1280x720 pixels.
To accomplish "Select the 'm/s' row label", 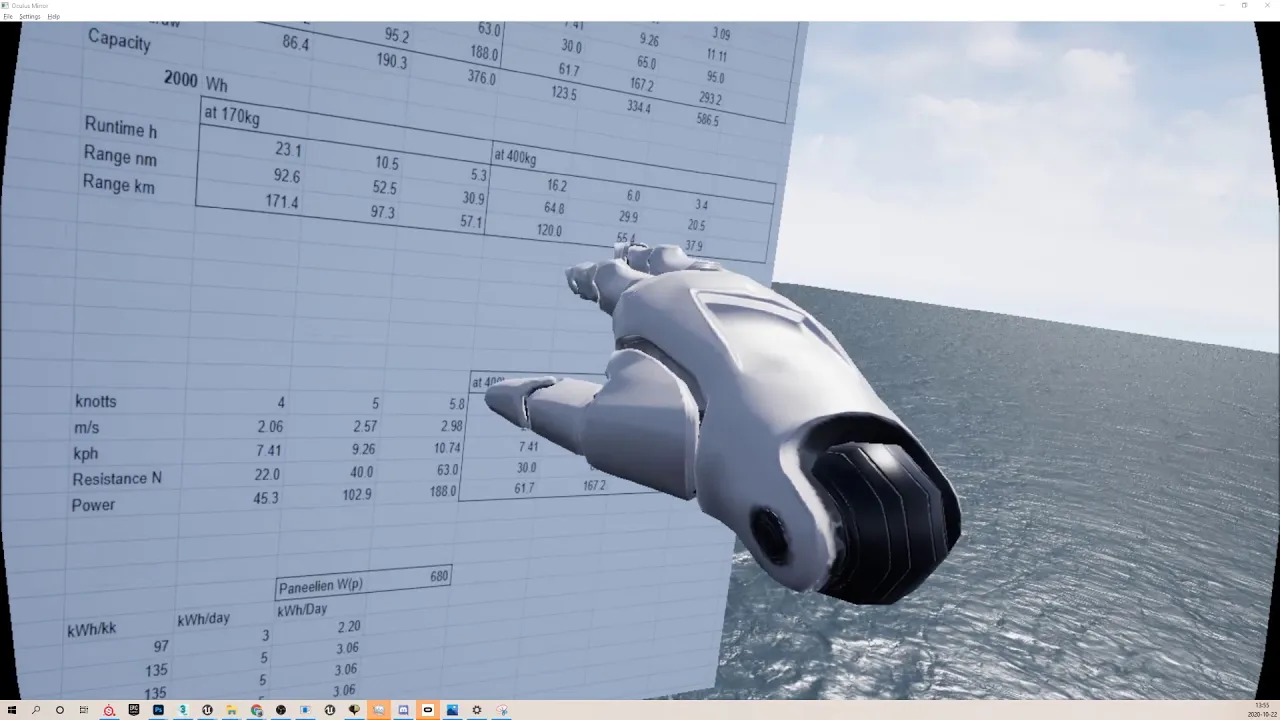I will pos(87,428).
